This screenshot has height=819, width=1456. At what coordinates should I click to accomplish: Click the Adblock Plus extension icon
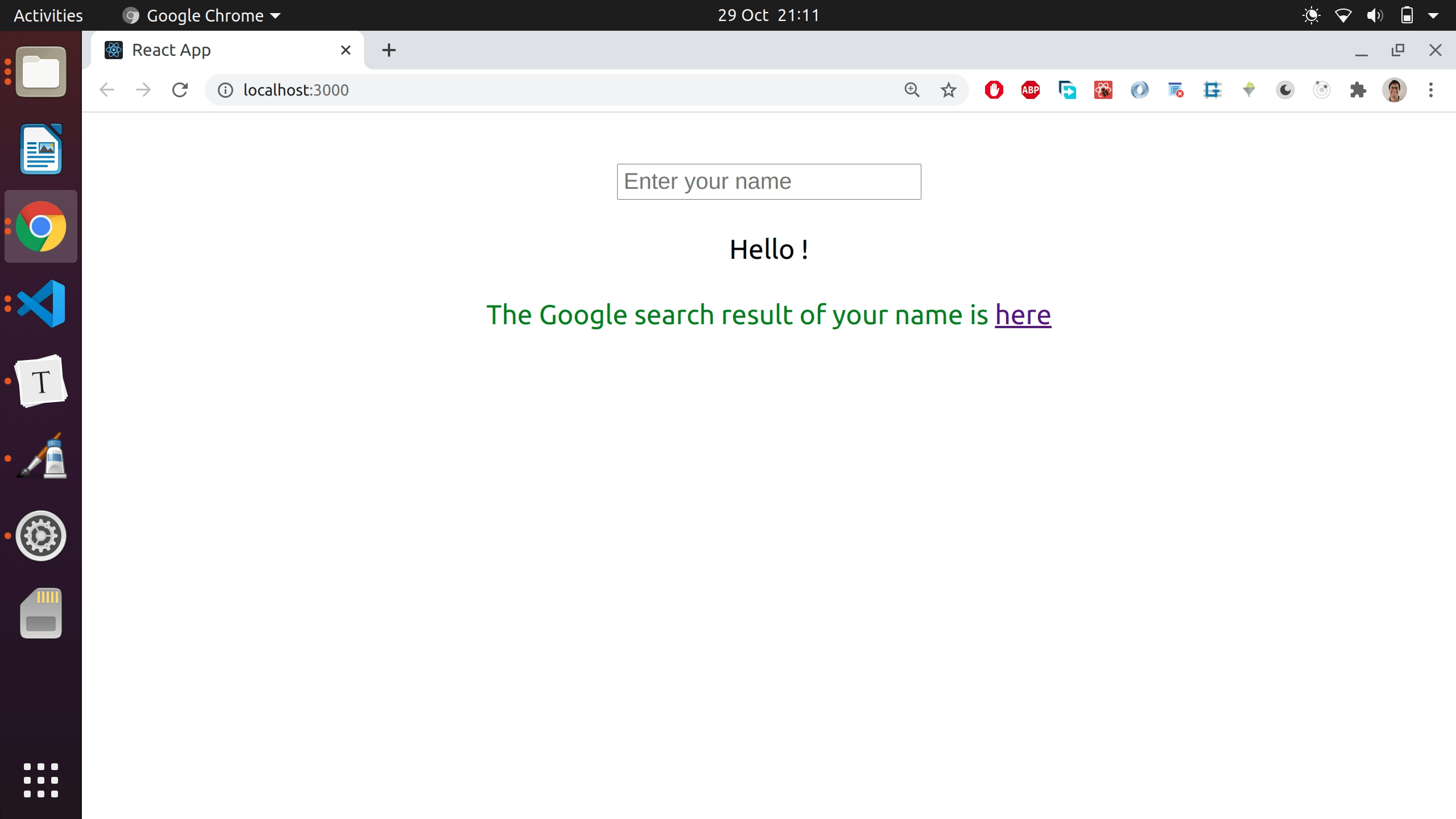pyautogui.click(x=1031, y=90)
